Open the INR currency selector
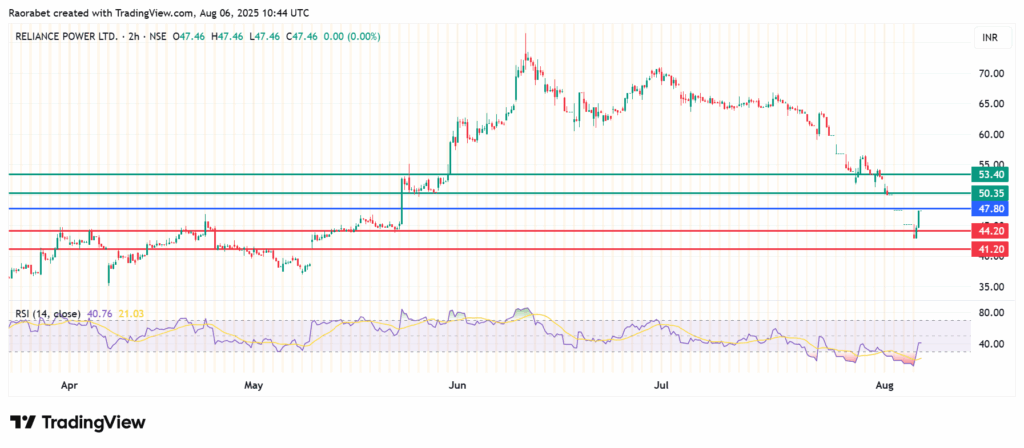 986,38
